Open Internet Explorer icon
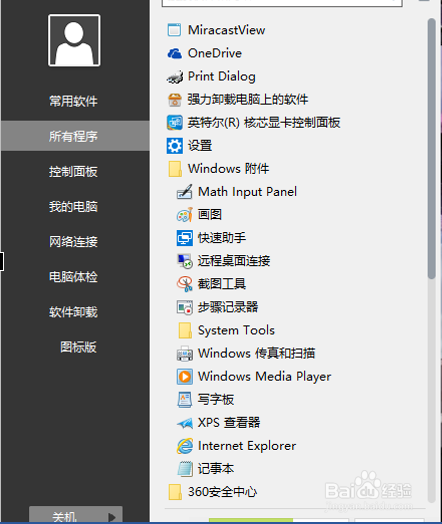442x524 pixels. coord(184,446)
